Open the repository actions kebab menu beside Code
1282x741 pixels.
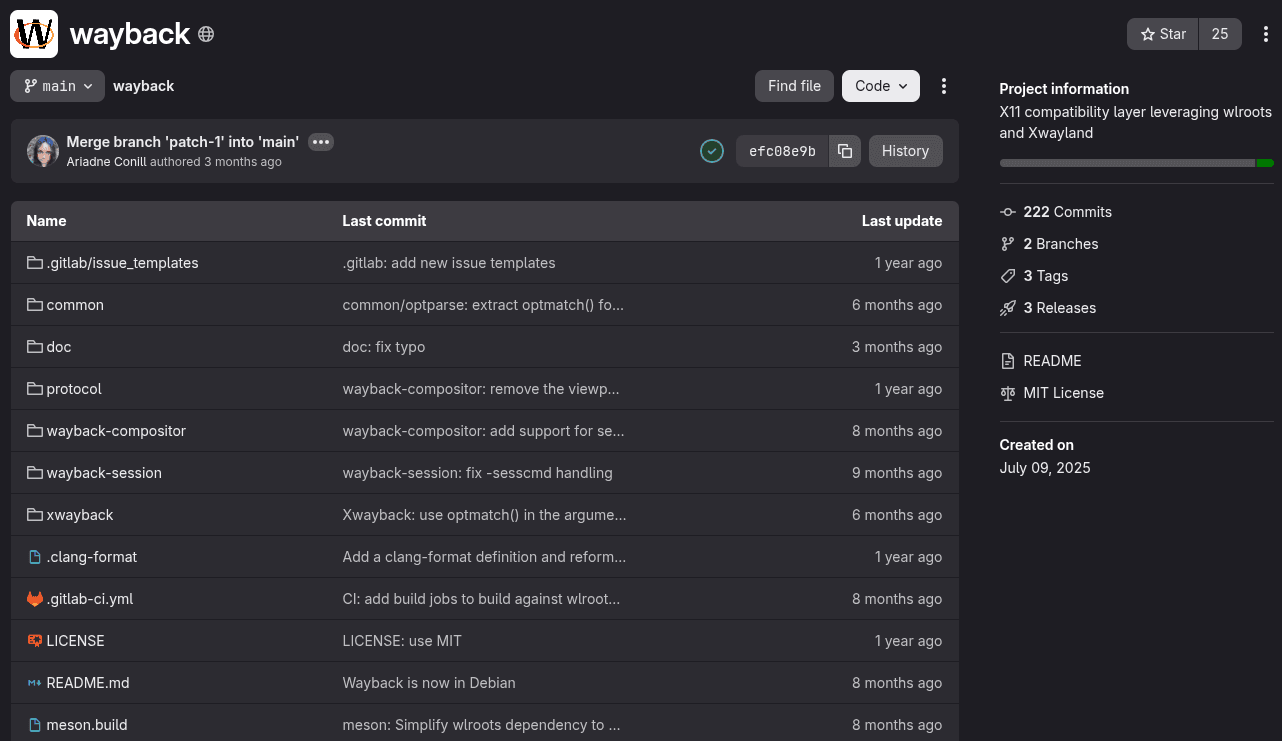944,86
